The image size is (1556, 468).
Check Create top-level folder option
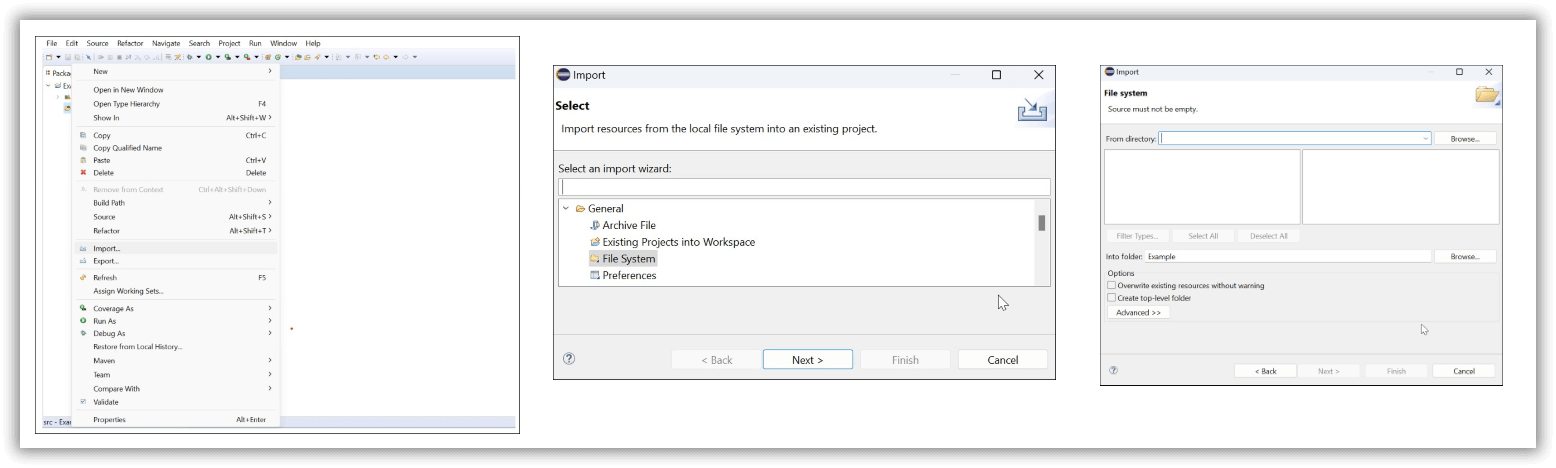pyautogui.click(x=1111, y=298)
